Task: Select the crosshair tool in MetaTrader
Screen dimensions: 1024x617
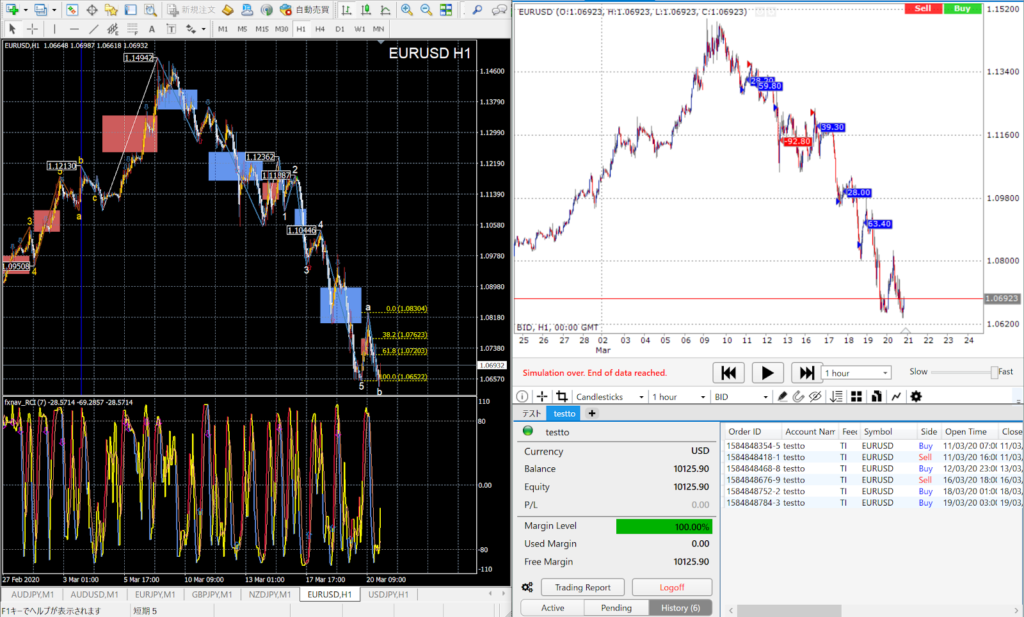Action: tap(32, 29)
